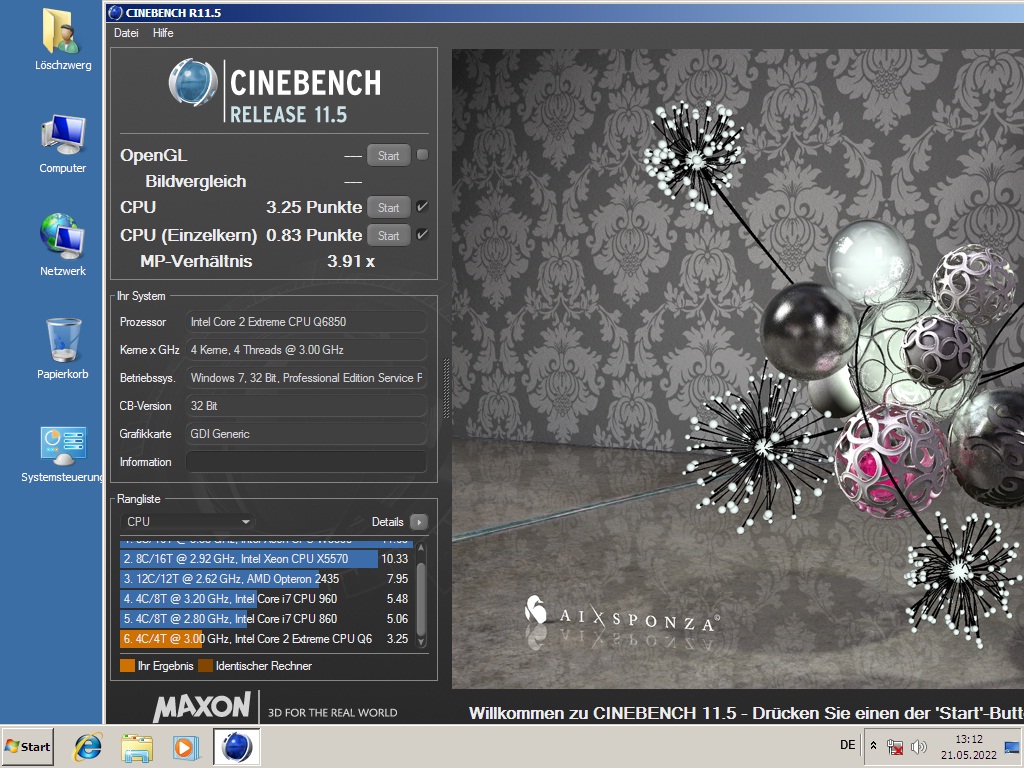This screenshot has width=1024, height=768.
Task: Open the Start menu
Action: tap(27, 746)
